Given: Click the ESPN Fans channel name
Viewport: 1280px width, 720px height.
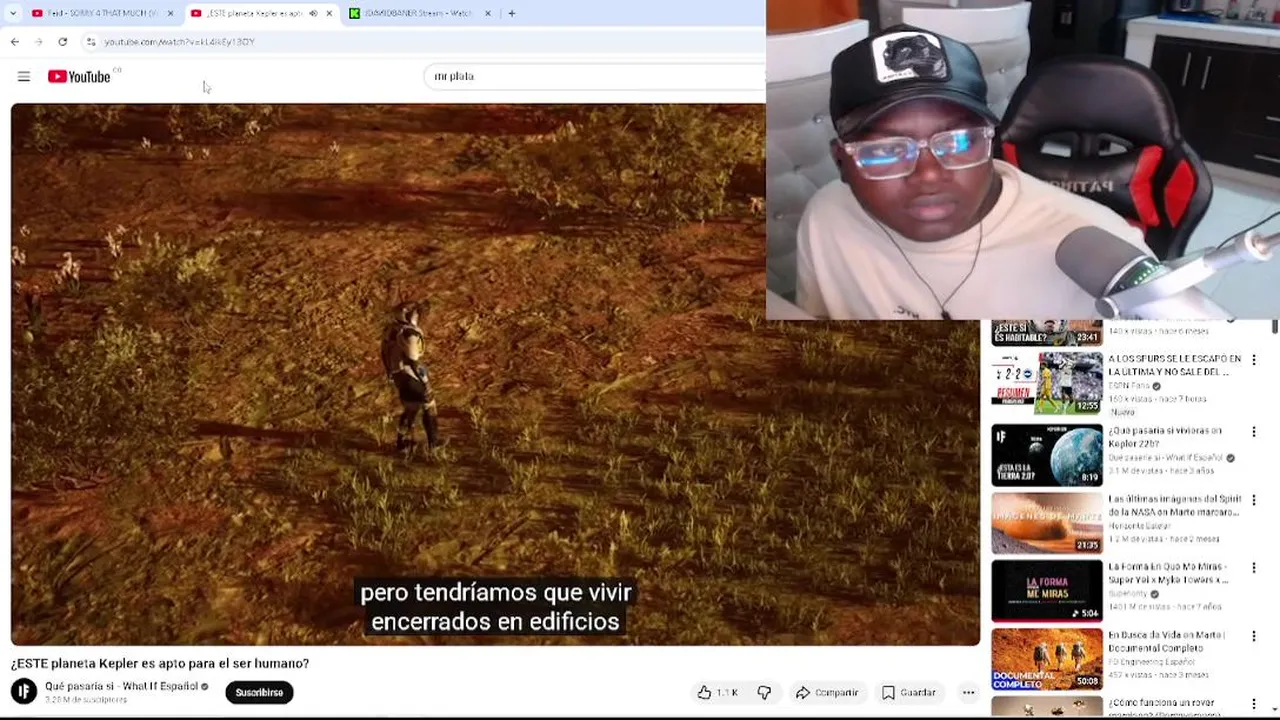Looking at the screenshot, I should 1129,385.
